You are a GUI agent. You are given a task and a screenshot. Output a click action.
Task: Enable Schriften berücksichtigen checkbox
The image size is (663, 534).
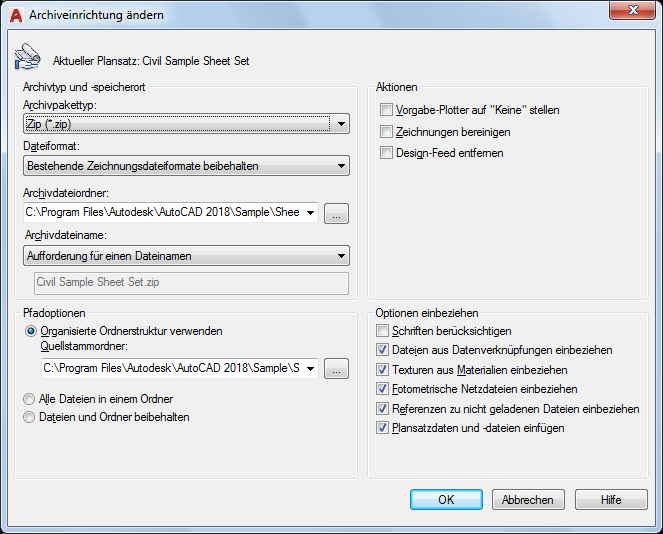(x=382, y=331)
